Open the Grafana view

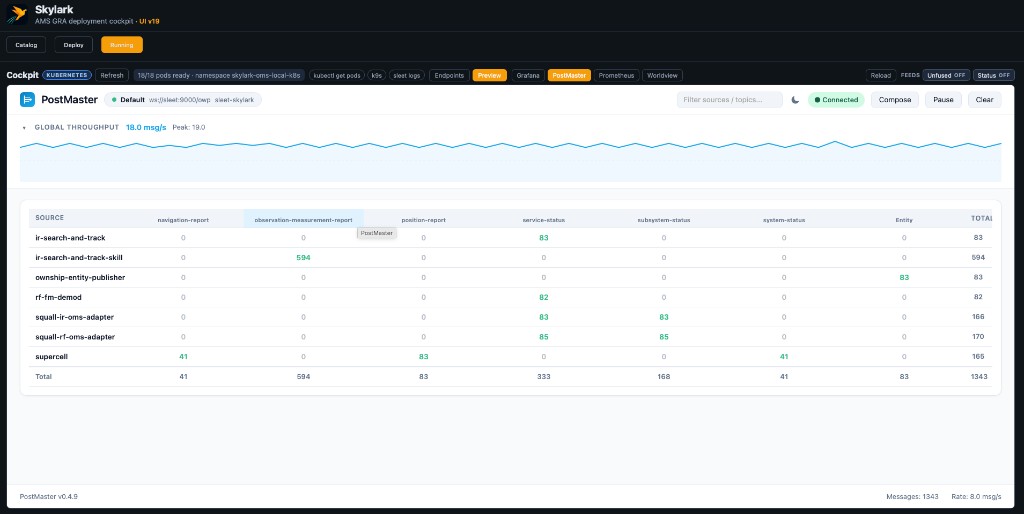(x=528, y=76)
